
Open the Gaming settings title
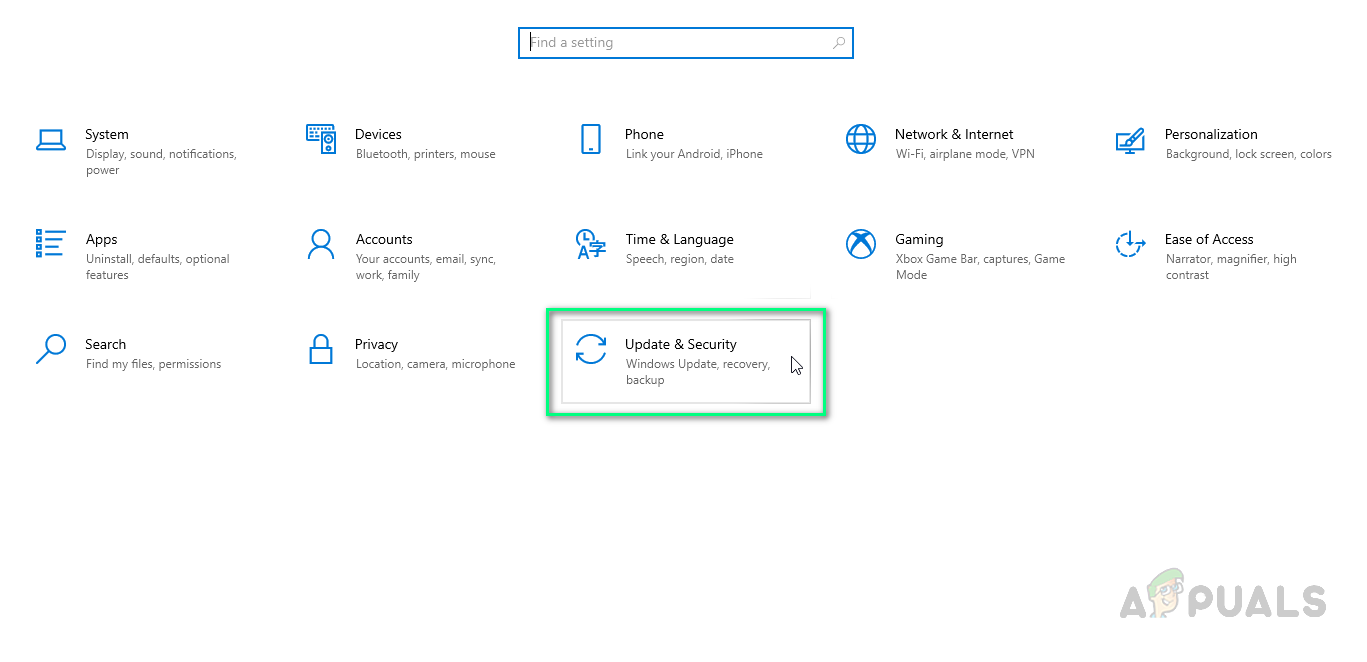[x=920, y=240]
